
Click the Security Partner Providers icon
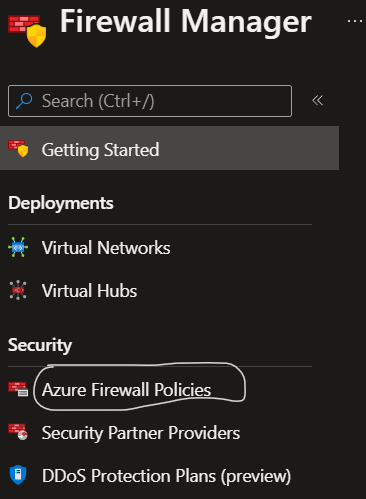(18, 432)
